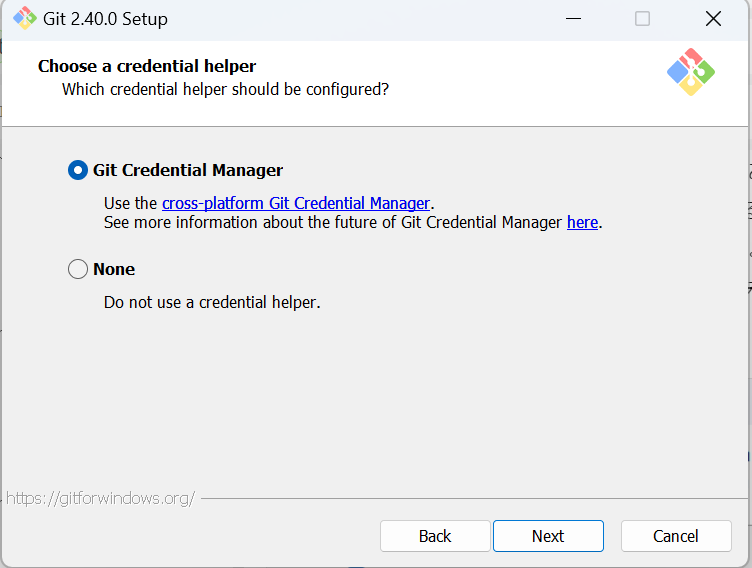
Task: Click the Git icon in the title bar
Action: pyautogui.click(x=24, y=19)
